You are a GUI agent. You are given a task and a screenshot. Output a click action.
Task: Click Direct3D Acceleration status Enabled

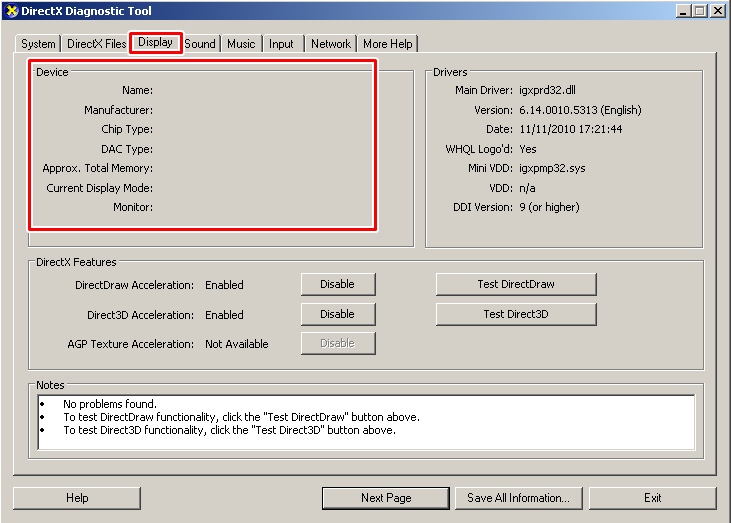pyautogui.click(x=224, y=315)
